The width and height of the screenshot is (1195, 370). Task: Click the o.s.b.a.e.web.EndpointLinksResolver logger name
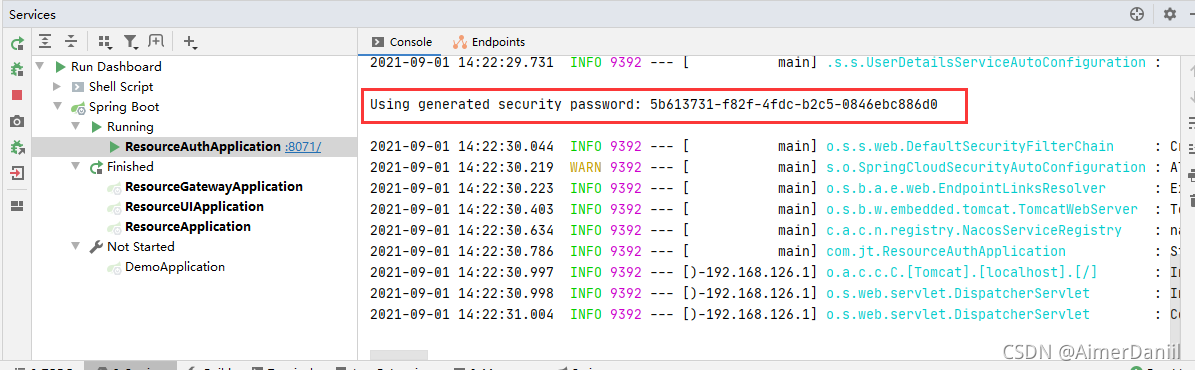tap(966, 188)
